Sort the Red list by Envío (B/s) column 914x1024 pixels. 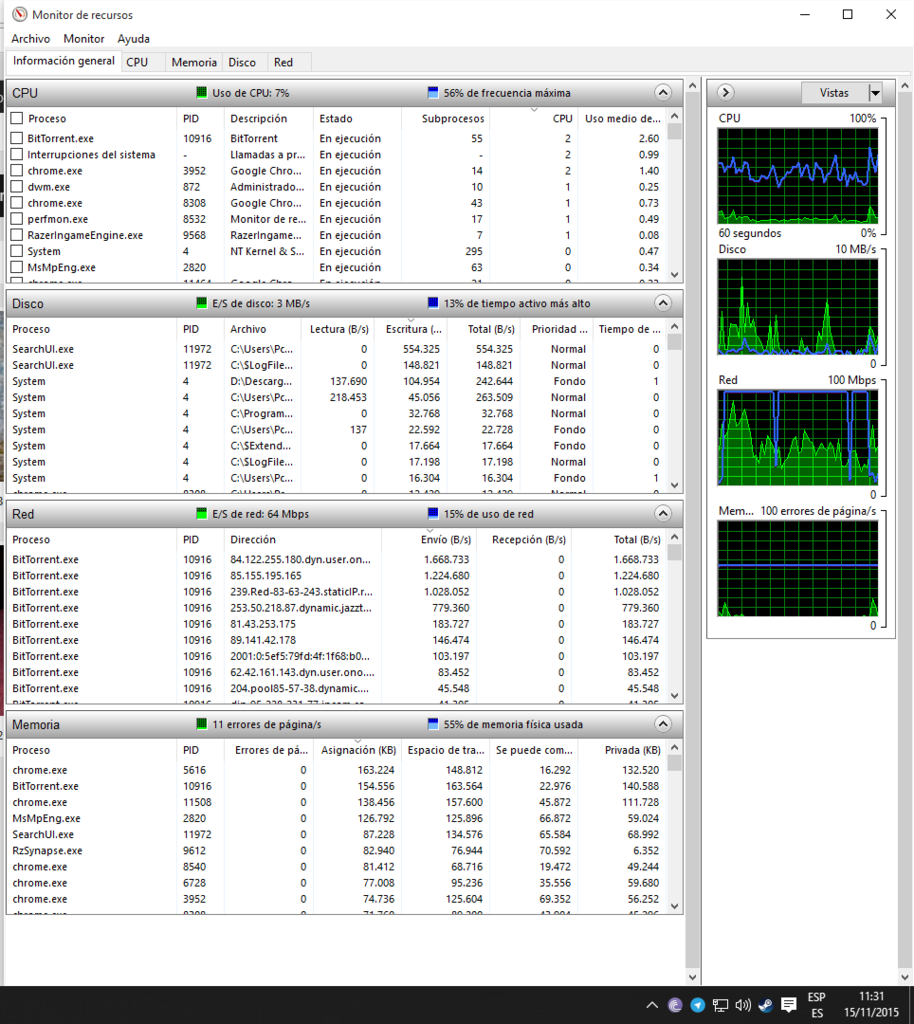pos(429,540)
